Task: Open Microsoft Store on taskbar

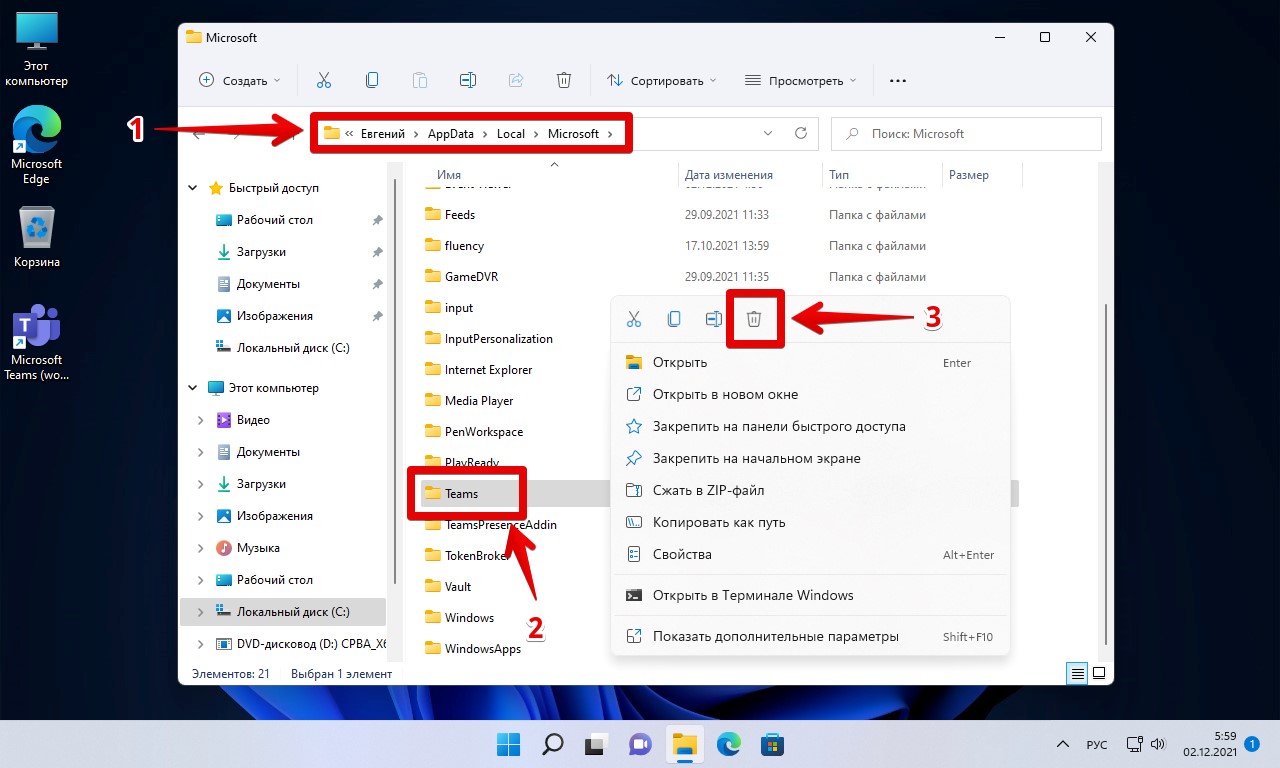Action: click(x=772, y=744)
